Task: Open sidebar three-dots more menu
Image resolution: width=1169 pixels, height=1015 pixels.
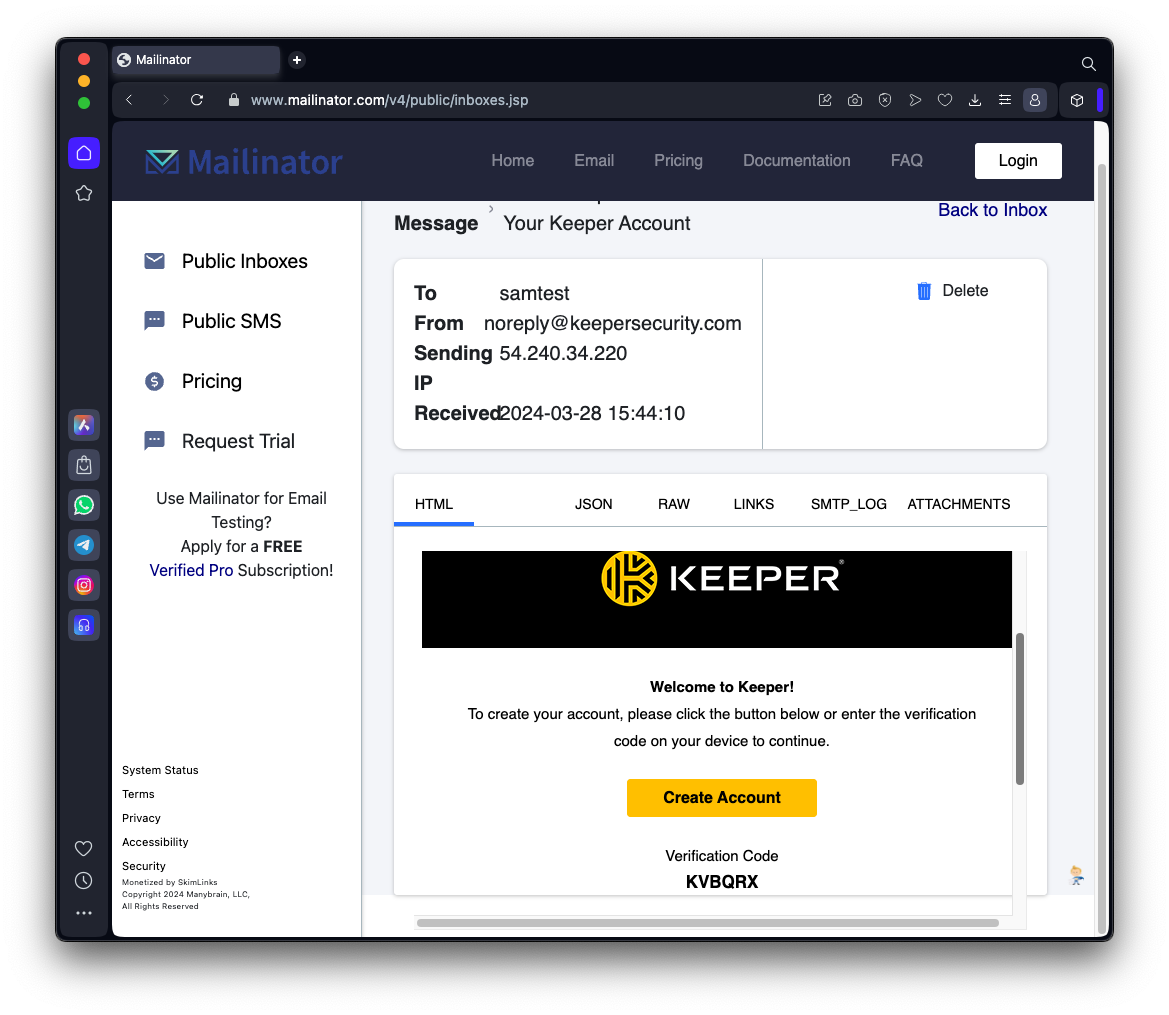Action: coord(84,913)
